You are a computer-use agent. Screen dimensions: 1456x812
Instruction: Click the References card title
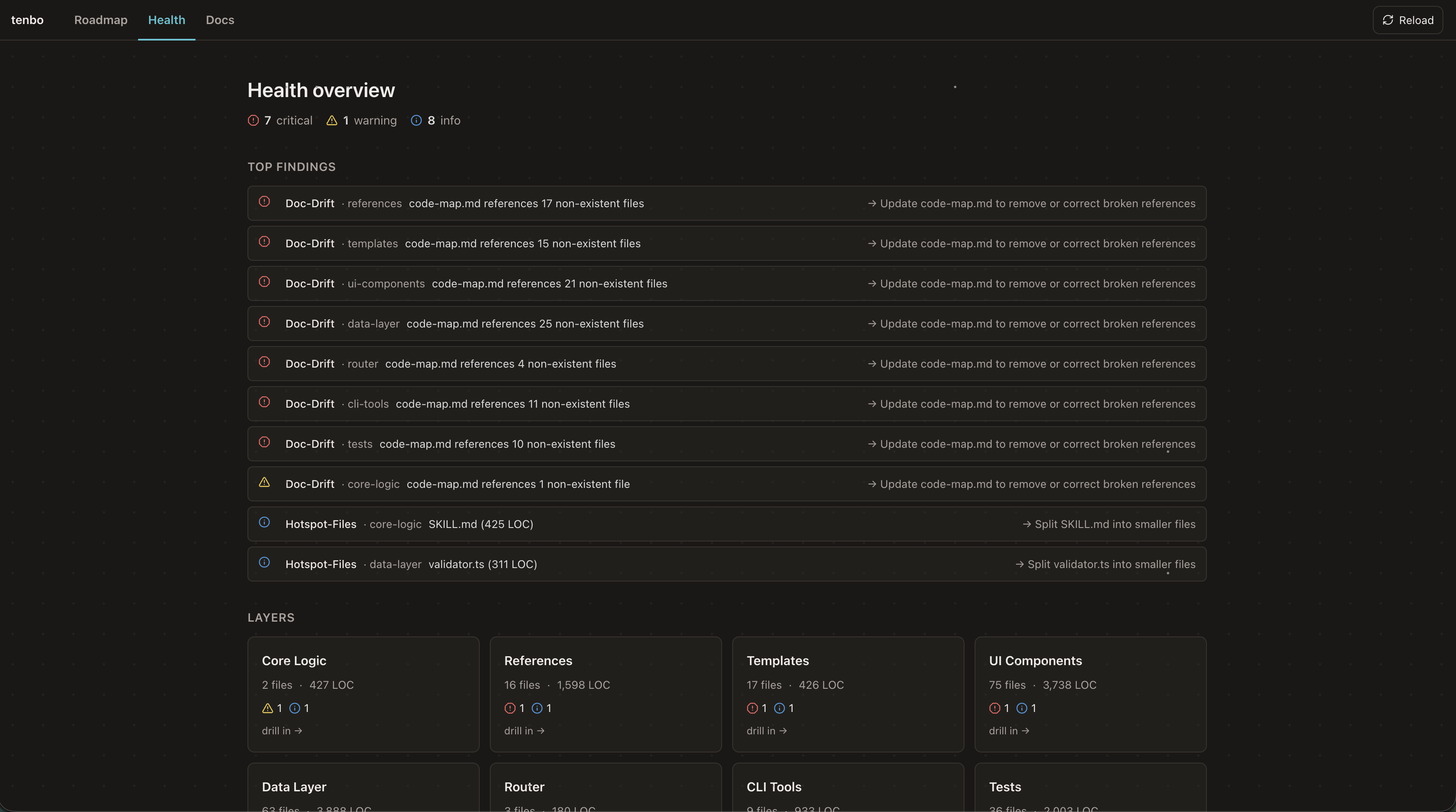pos(538,661)
